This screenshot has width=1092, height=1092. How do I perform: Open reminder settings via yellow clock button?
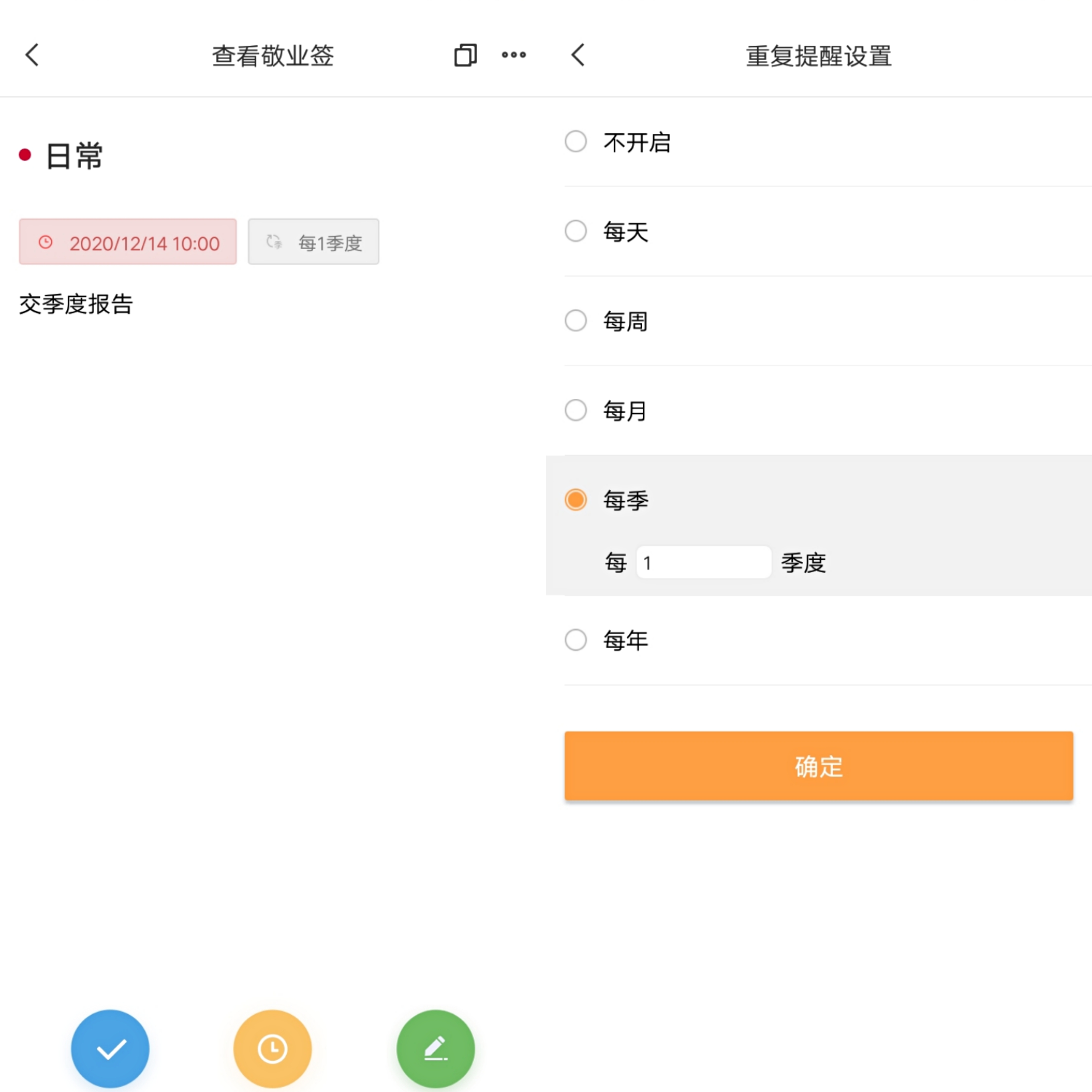(272, 1049)
